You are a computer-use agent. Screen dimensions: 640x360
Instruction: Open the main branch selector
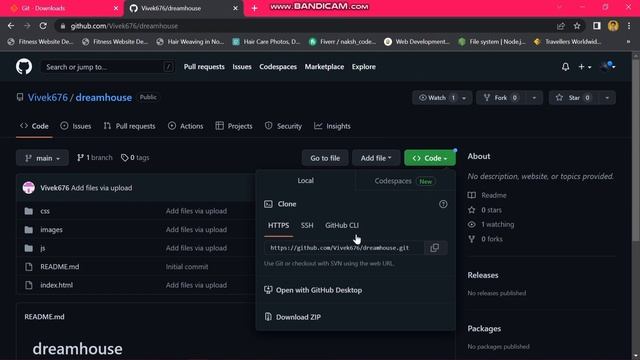point(42,158)
